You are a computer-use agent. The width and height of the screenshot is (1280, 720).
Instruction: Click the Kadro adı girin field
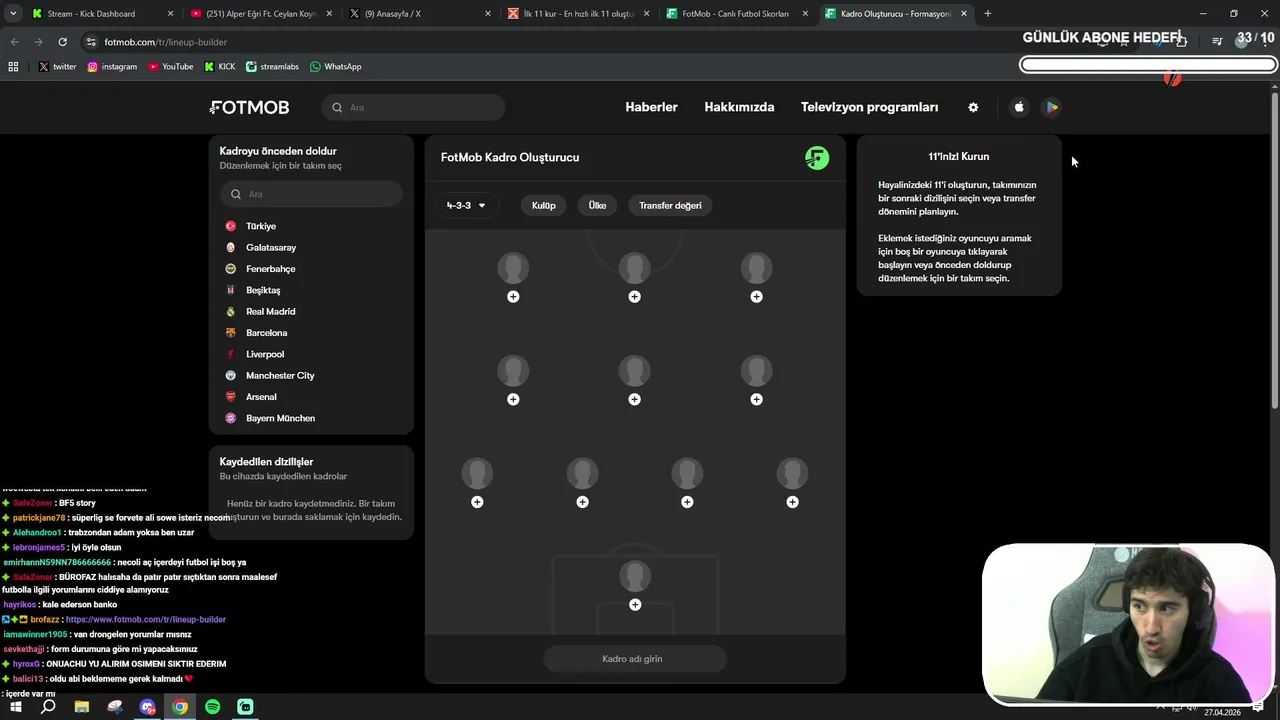point(635,659)
